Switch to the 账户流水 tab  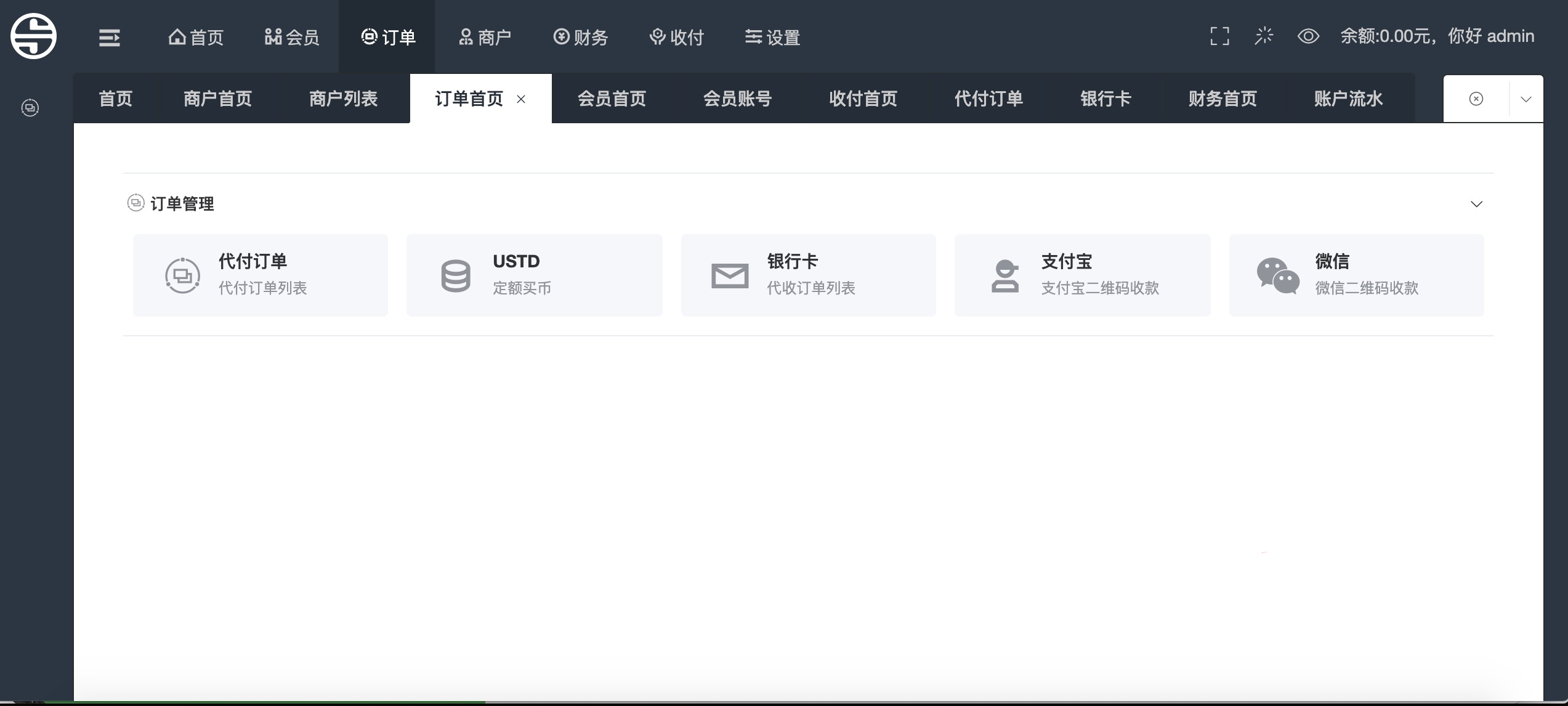[x=1349, y=98]
